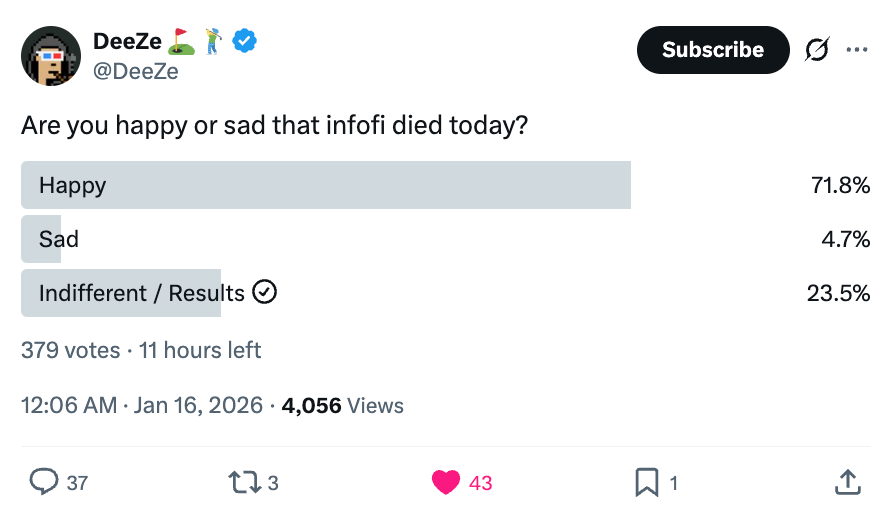Click the reply speech bubble icon

coord(44,482)
